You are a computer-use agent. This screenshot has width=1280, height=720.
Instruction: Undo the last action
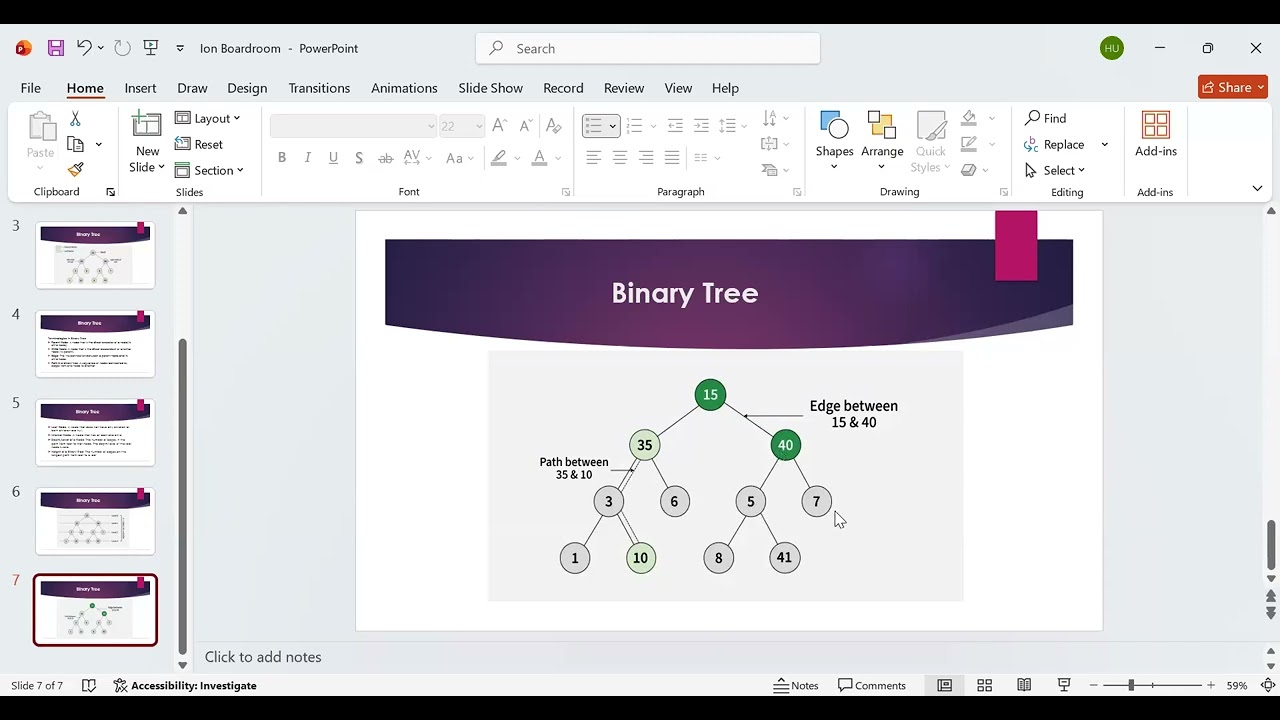coord(84,48)
